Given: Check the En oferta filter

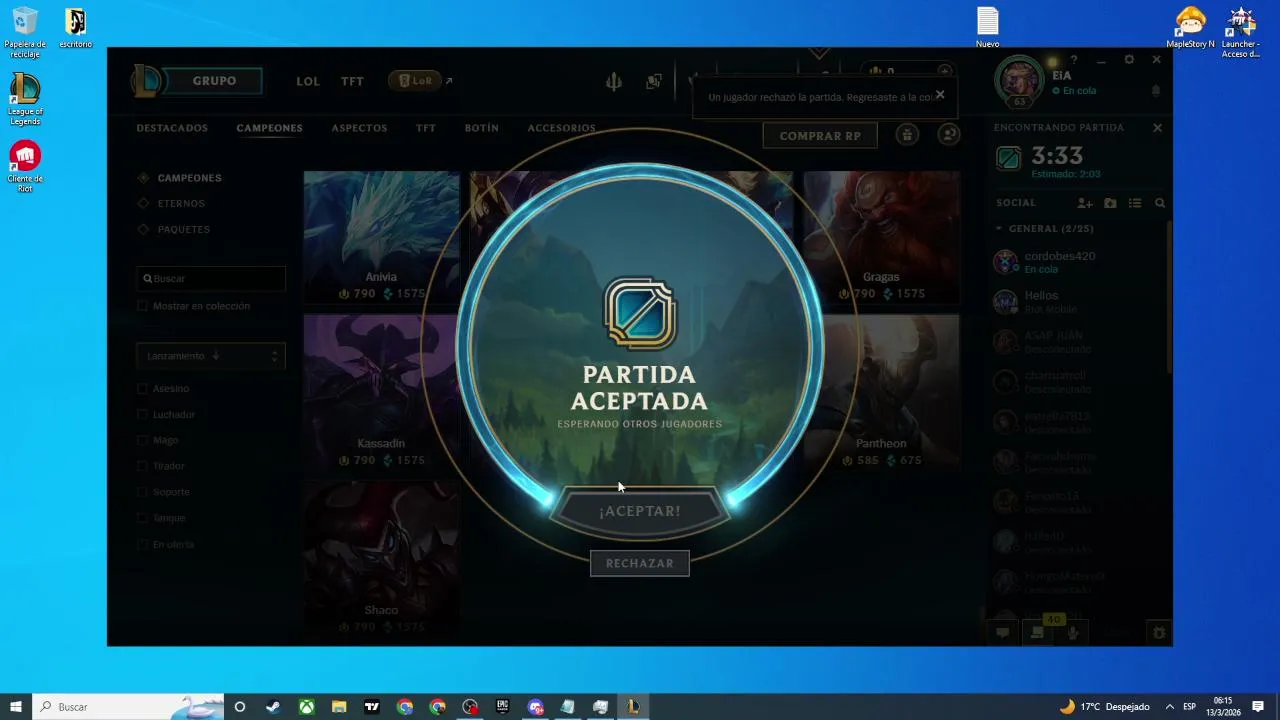Looking at the screenshot, I should click(142, 544).
